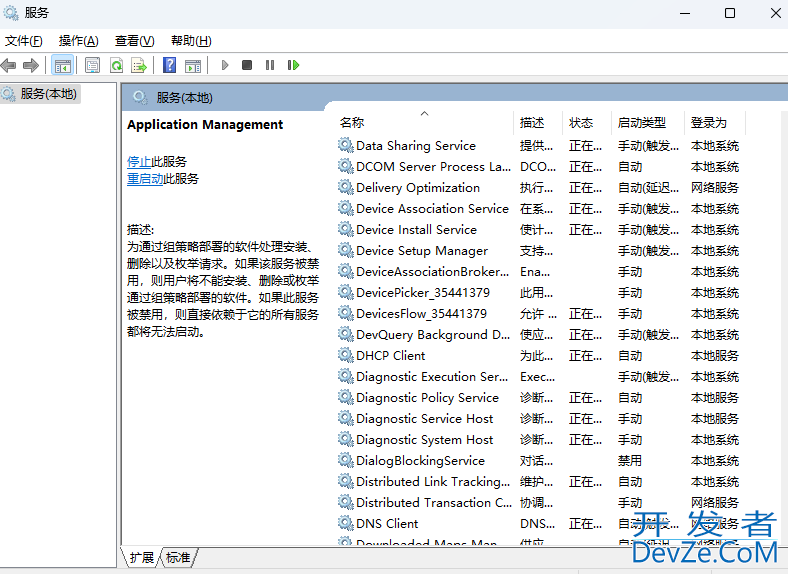
Task: Toggle the show/hide action pane icon
Action: (193, 65)
